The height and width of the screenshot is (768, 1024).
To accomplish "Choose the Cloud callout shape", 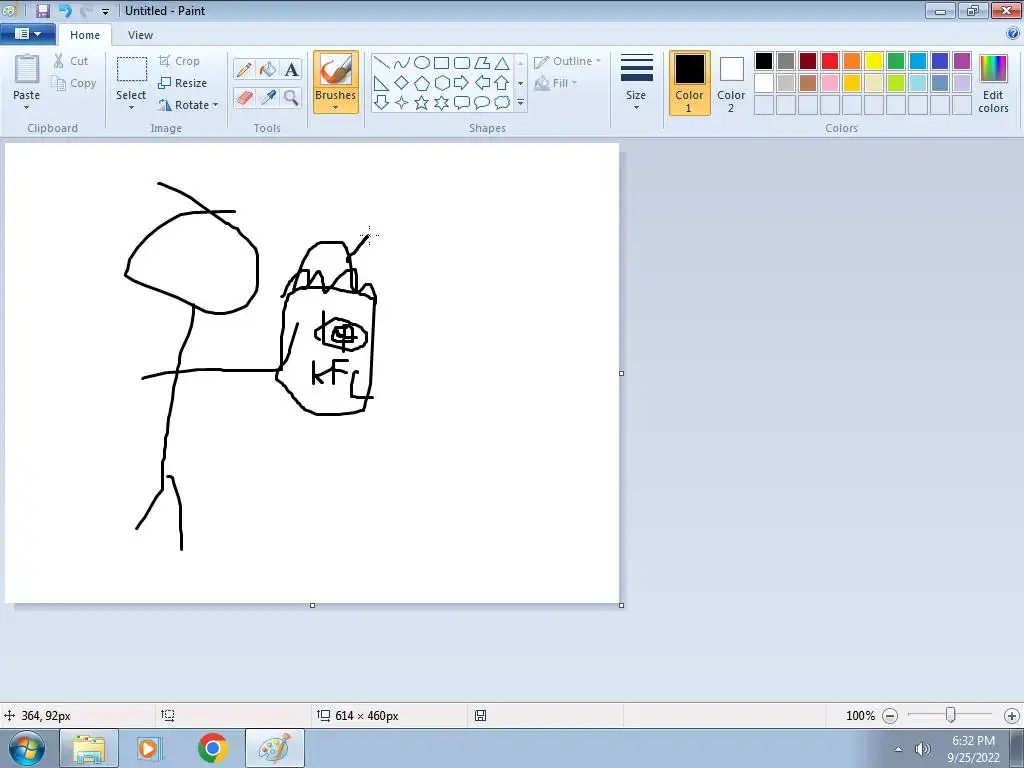I will pos(502,103).
